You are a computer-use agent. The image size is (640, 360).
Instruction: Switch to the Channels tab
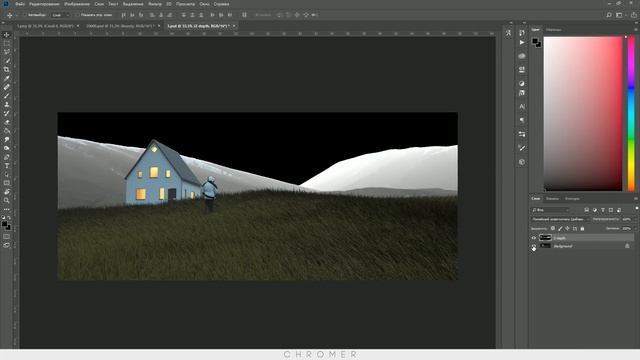point(552,199)
